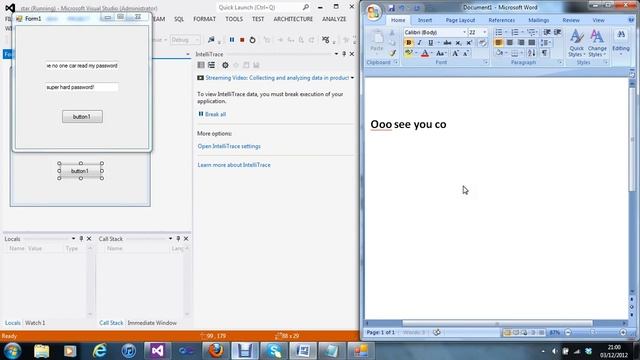Justify paragraph text in Word
640x360 pixels.
coord(531,42)
